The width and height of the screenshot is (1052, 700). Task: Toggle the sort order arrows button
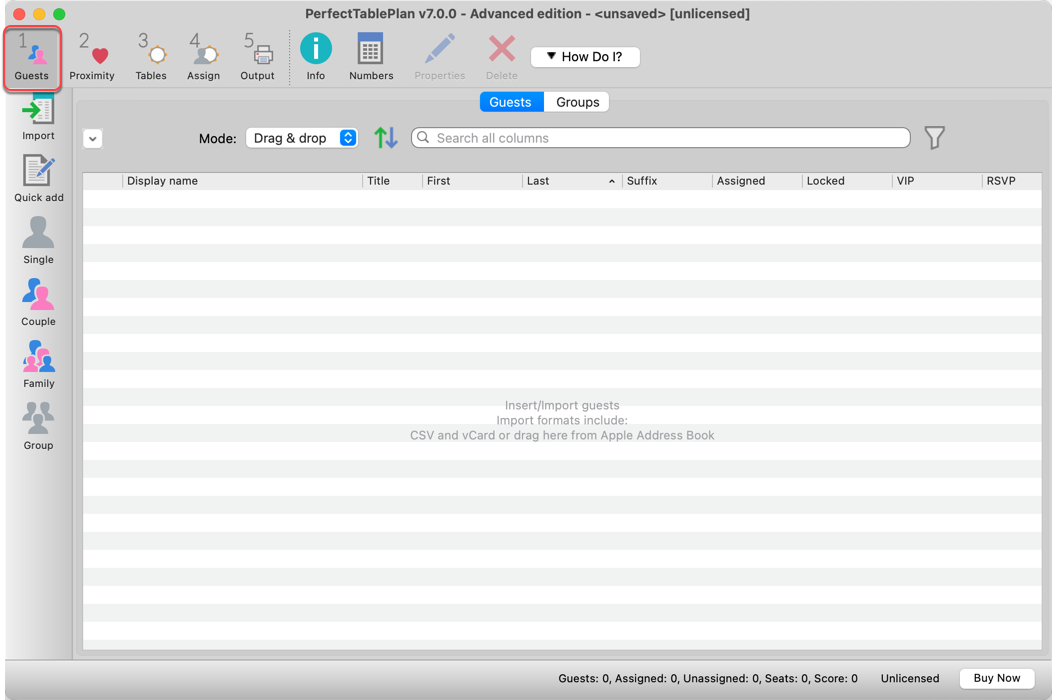386,138
